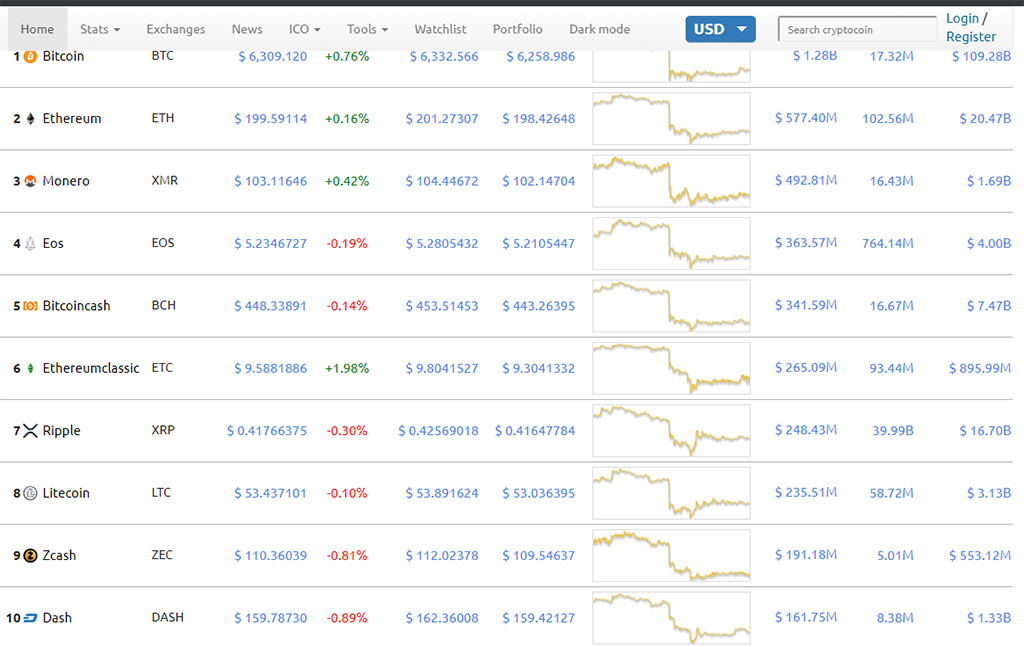This screenshot has height=647, width=1024.
Task: Open the Watchlist page
Action: [x=440, y=29]
